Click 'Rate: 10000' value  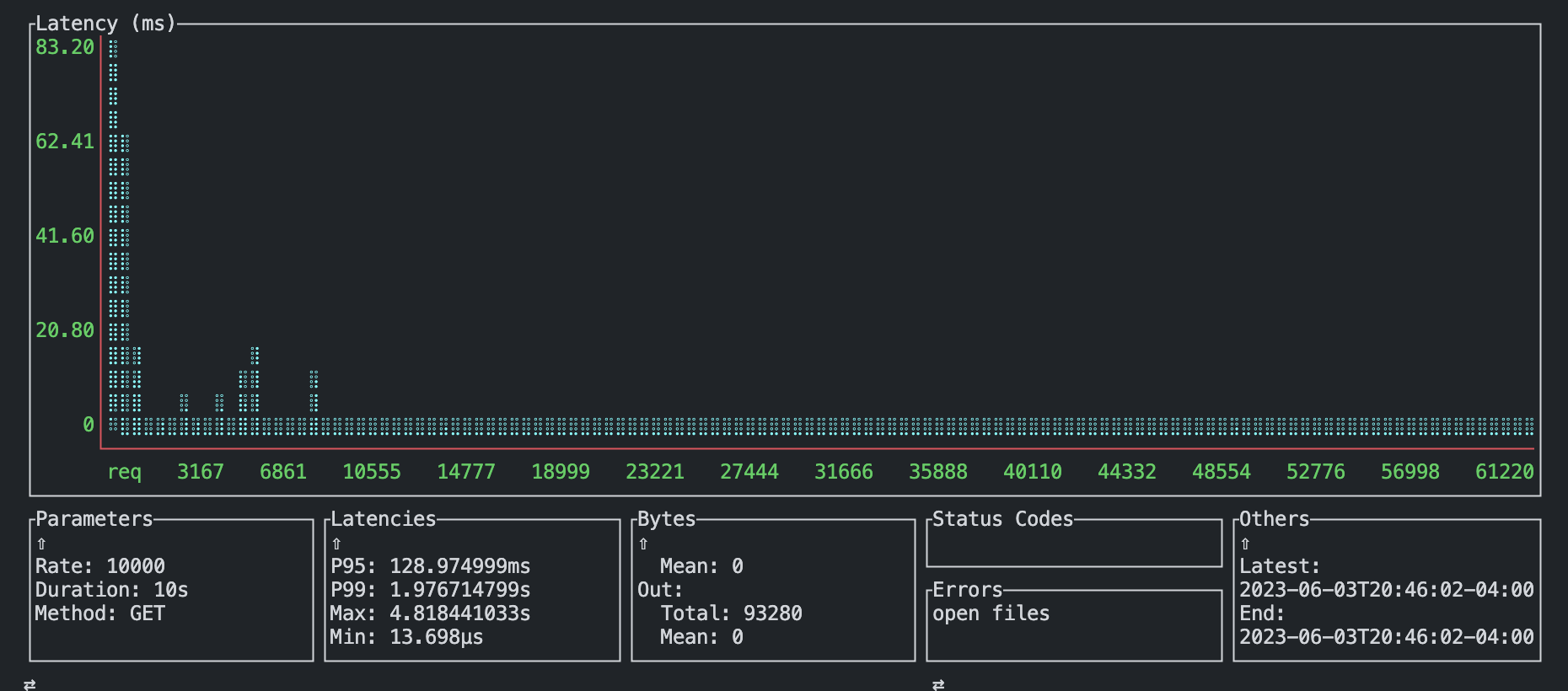(x=100, y=566)
